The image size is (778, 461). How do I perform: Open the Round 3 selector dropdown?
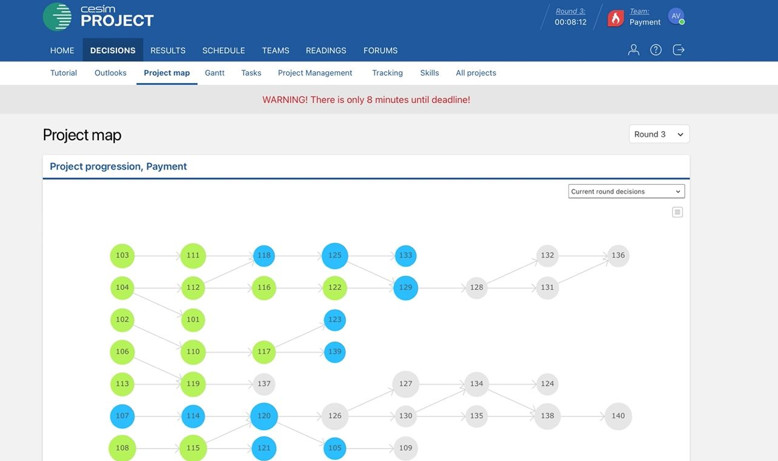pyautogui.click(x=659, y=134)
